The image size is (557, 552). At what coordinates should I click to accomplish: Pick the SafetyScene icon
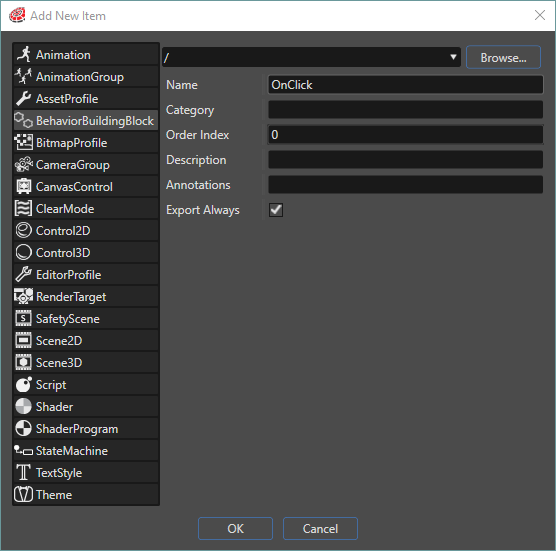point(23,319)
